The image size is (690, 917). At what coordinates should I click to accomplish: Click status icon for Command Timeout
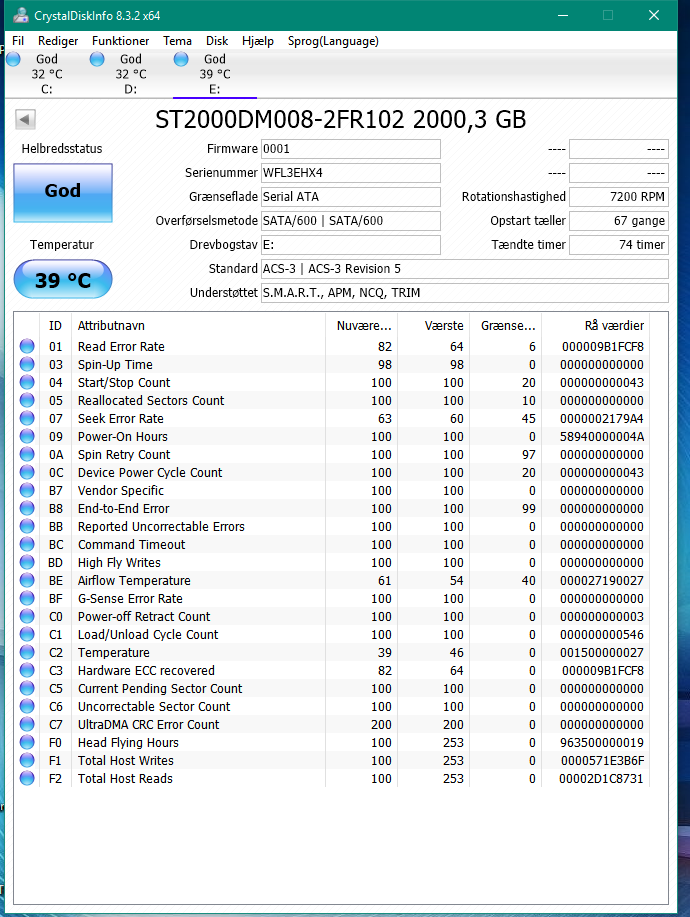[x=27, y=544]
